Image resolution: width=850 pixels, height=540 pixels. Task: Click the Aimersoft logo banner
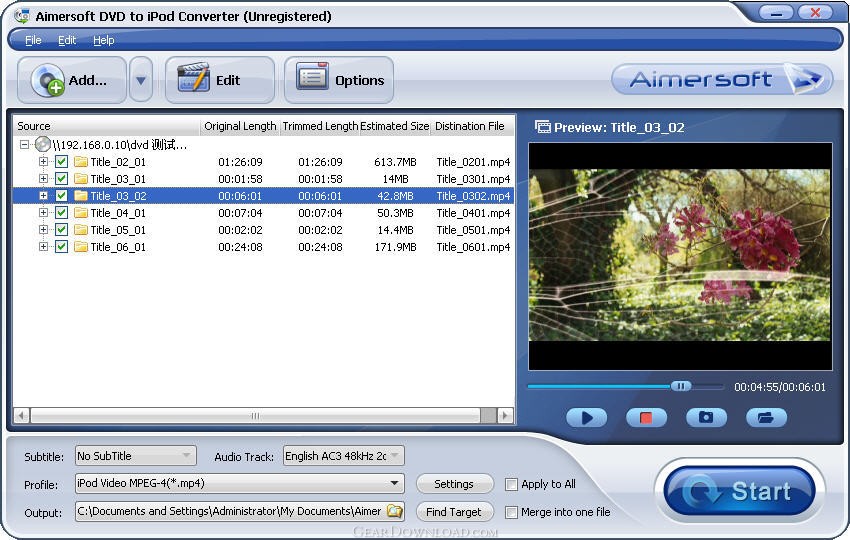[x=722, y=79]
